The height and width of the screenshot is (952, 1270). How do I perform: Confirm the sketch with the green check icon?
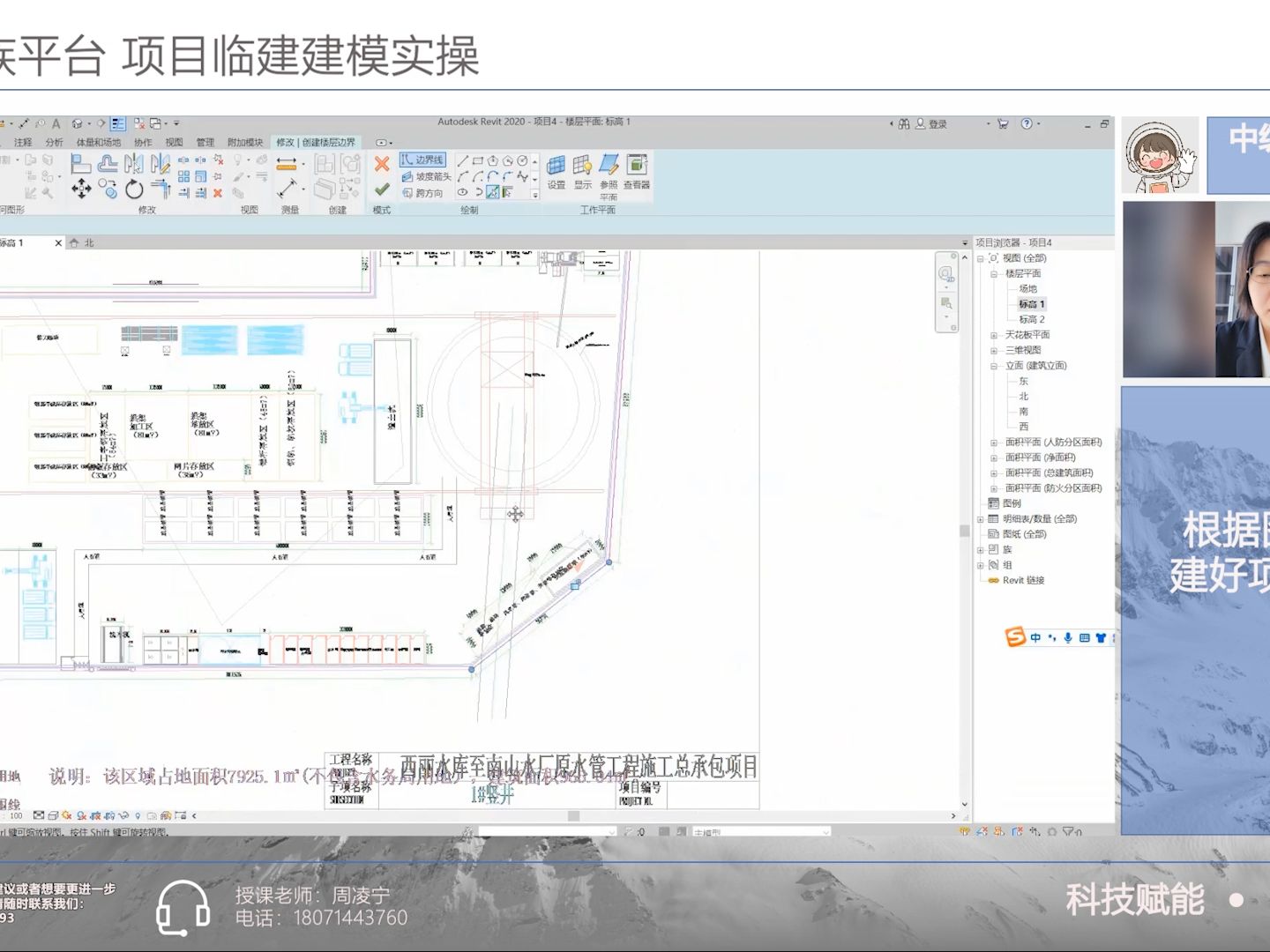pos(381,190)
